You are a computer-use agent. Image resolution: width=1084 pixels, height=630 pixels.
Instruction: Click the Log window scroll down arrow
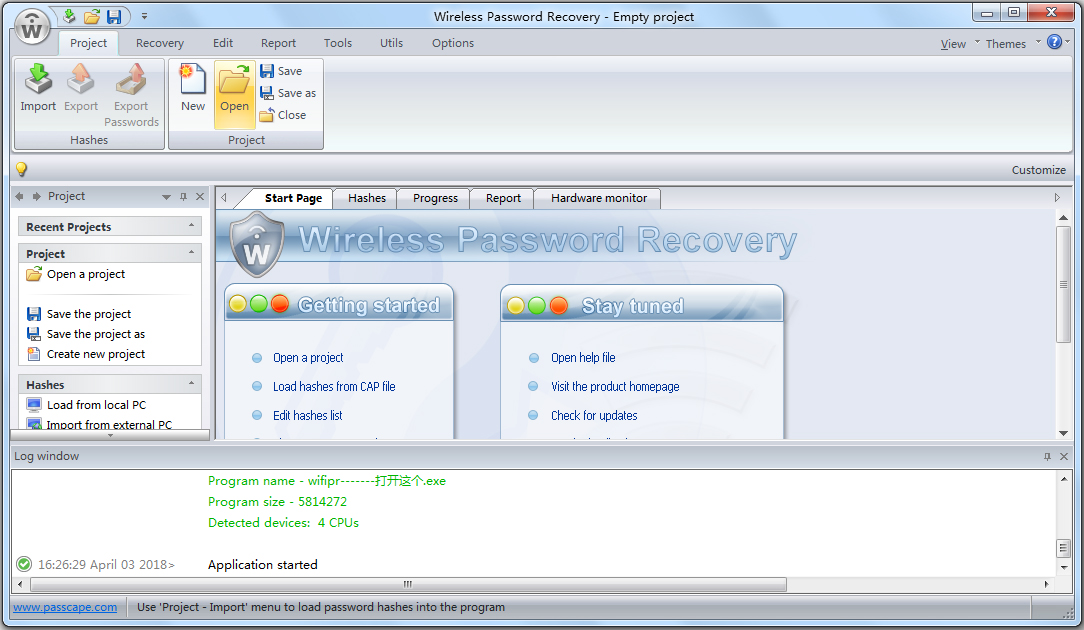point(1064,567)
